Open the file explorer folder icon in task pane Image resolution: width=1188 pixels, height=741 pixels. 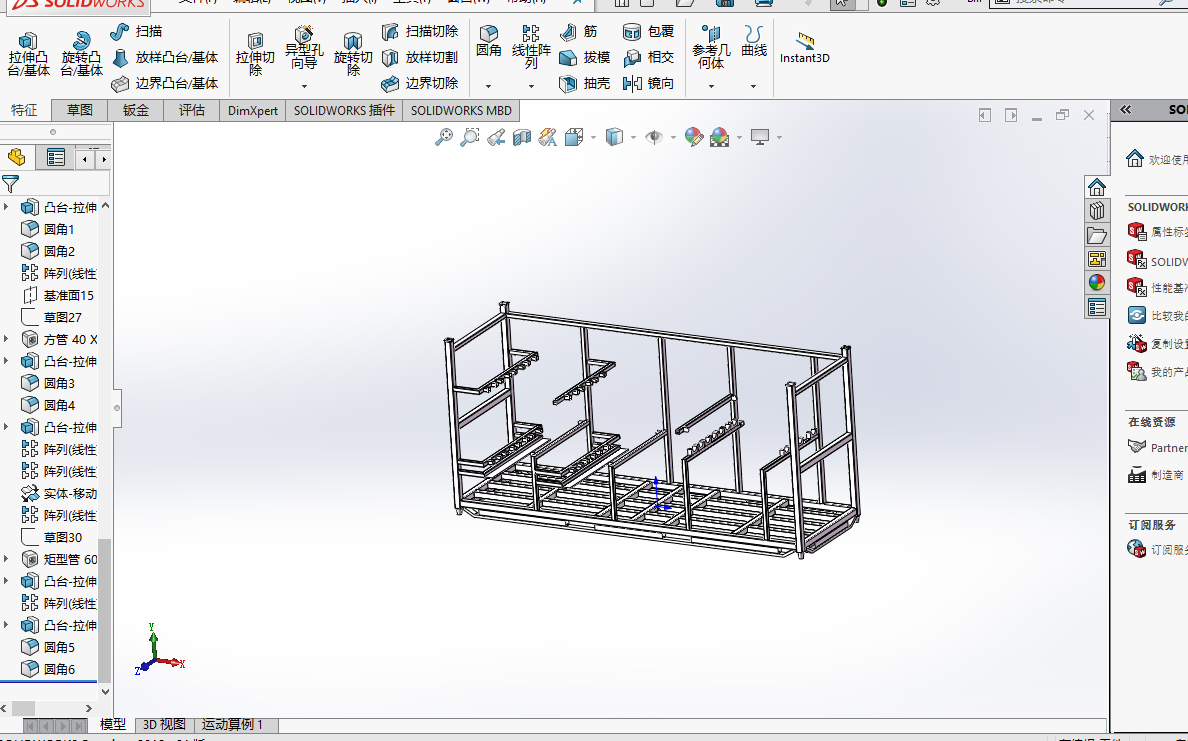click(1096, 235)
